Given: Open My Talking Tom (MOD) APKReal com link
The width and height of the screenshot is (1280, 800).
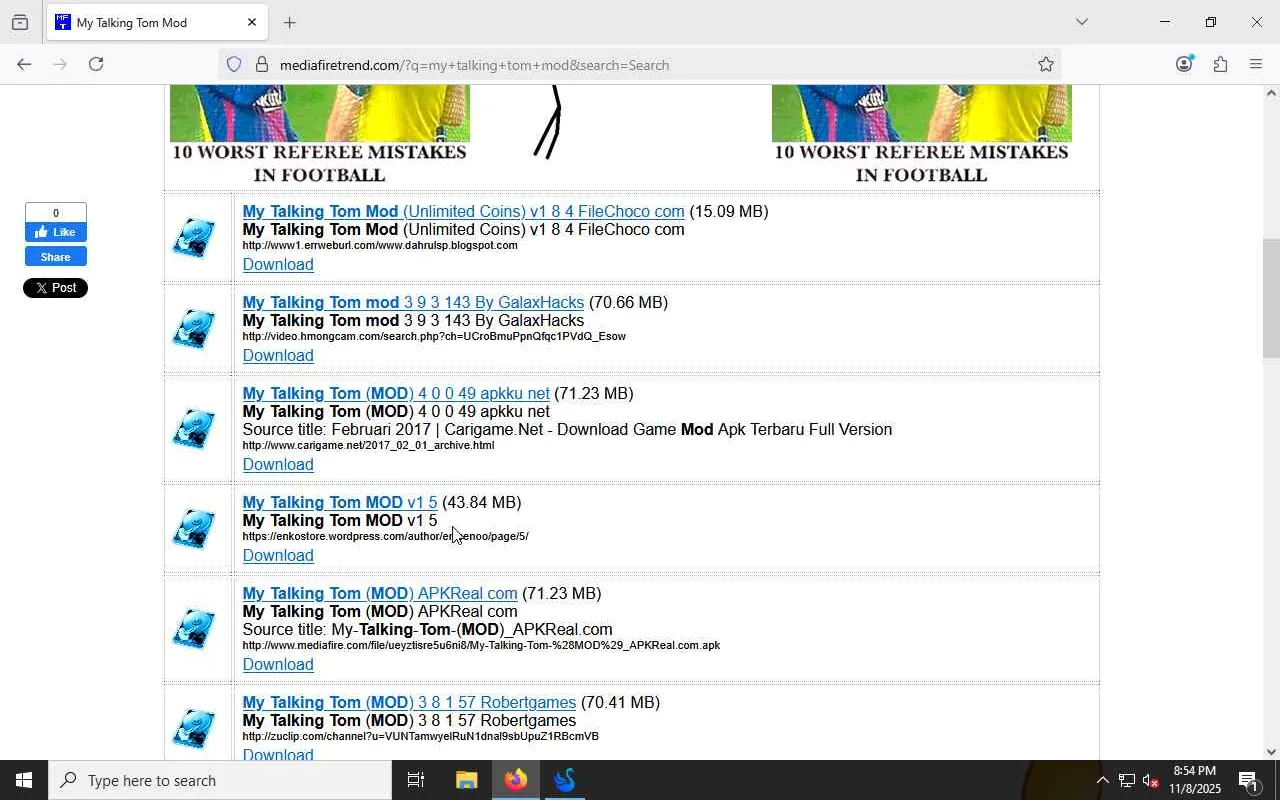Looking at the screenshot, I should (380, 594).
